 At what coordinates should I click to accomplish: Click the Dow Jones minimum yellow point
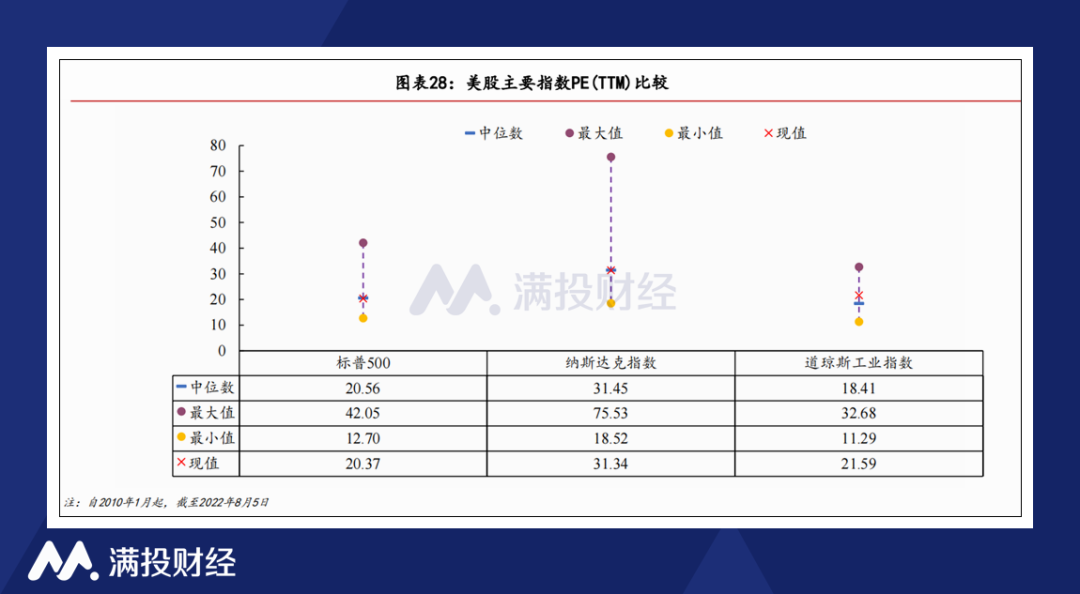pos(859,322)
